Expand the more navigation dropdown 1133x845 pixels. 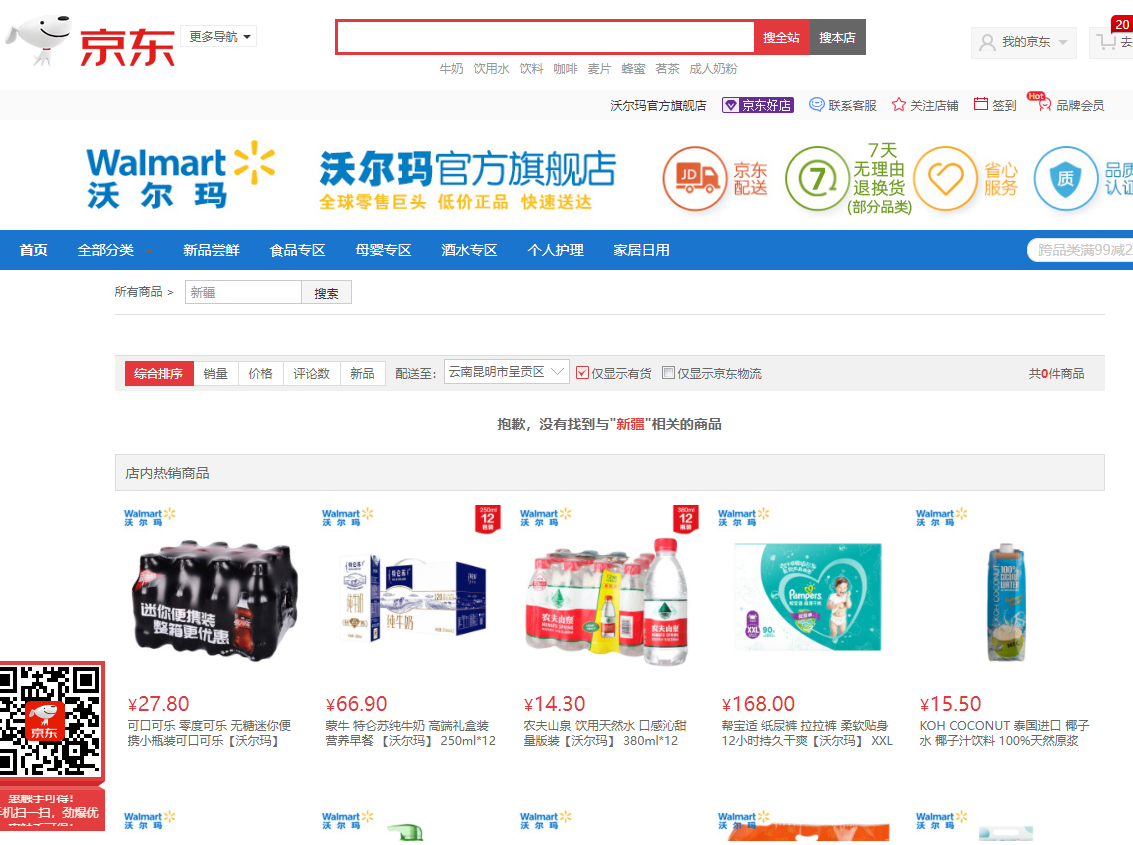pyautogui.click(x=219, y=36)
